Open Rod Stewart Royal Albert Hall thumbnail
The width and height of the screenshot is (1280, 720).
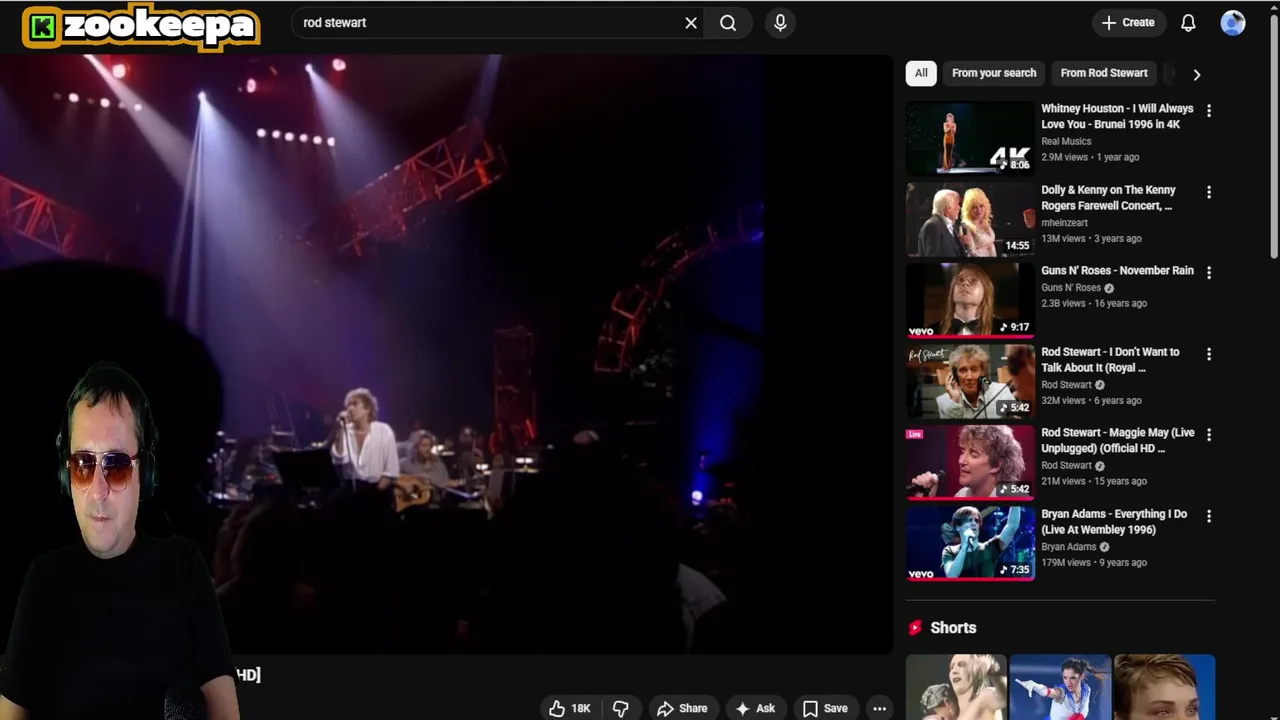pyautogui.click(x=970, y=380)
